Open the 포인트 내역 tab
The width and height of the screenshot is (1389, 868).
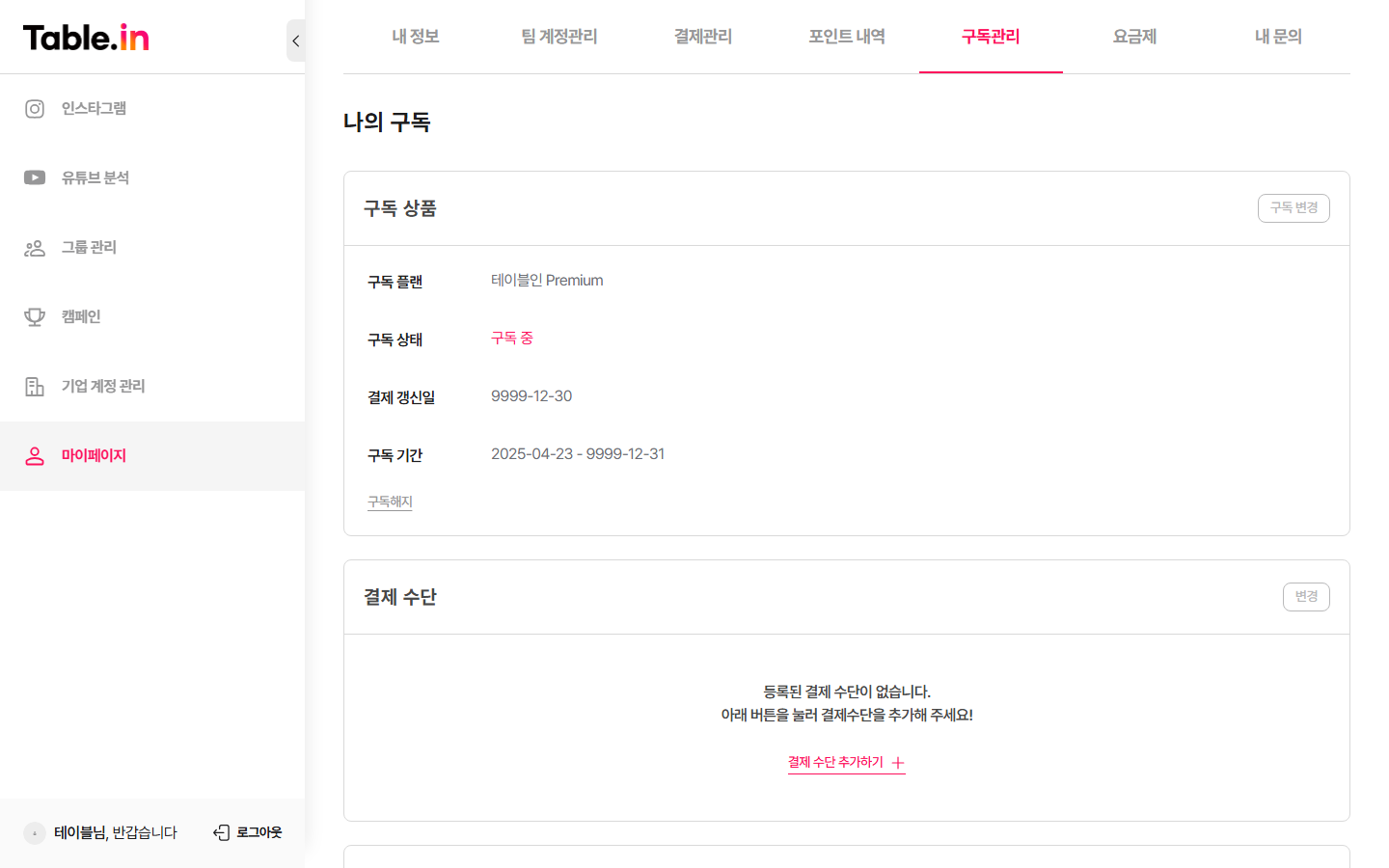pyautogui.click(x=847, y=37)
